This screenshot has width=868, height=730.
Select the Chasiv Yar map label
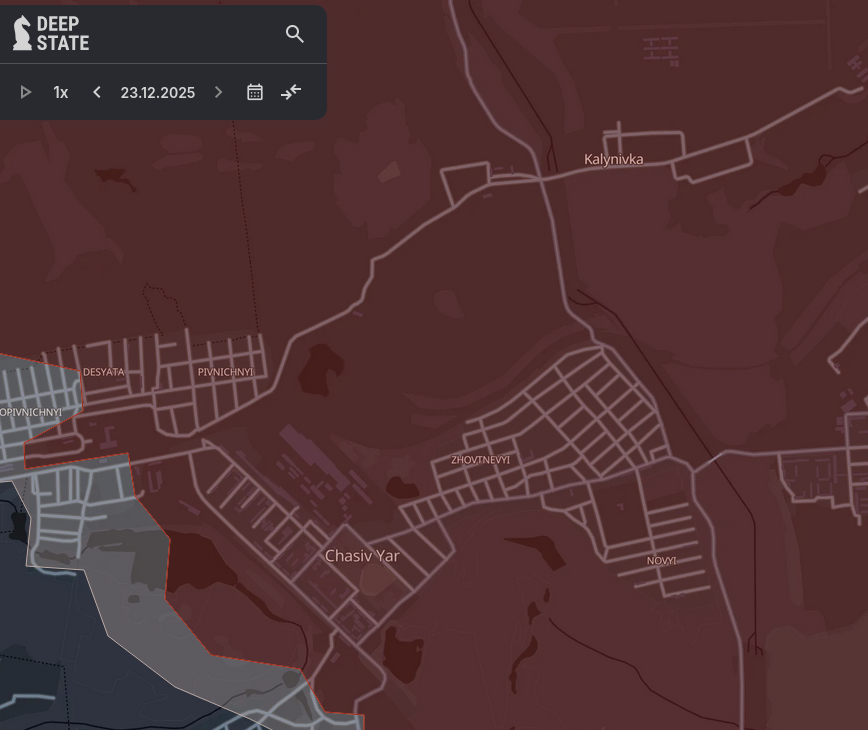pyautogui.click(x=362, y=556)
